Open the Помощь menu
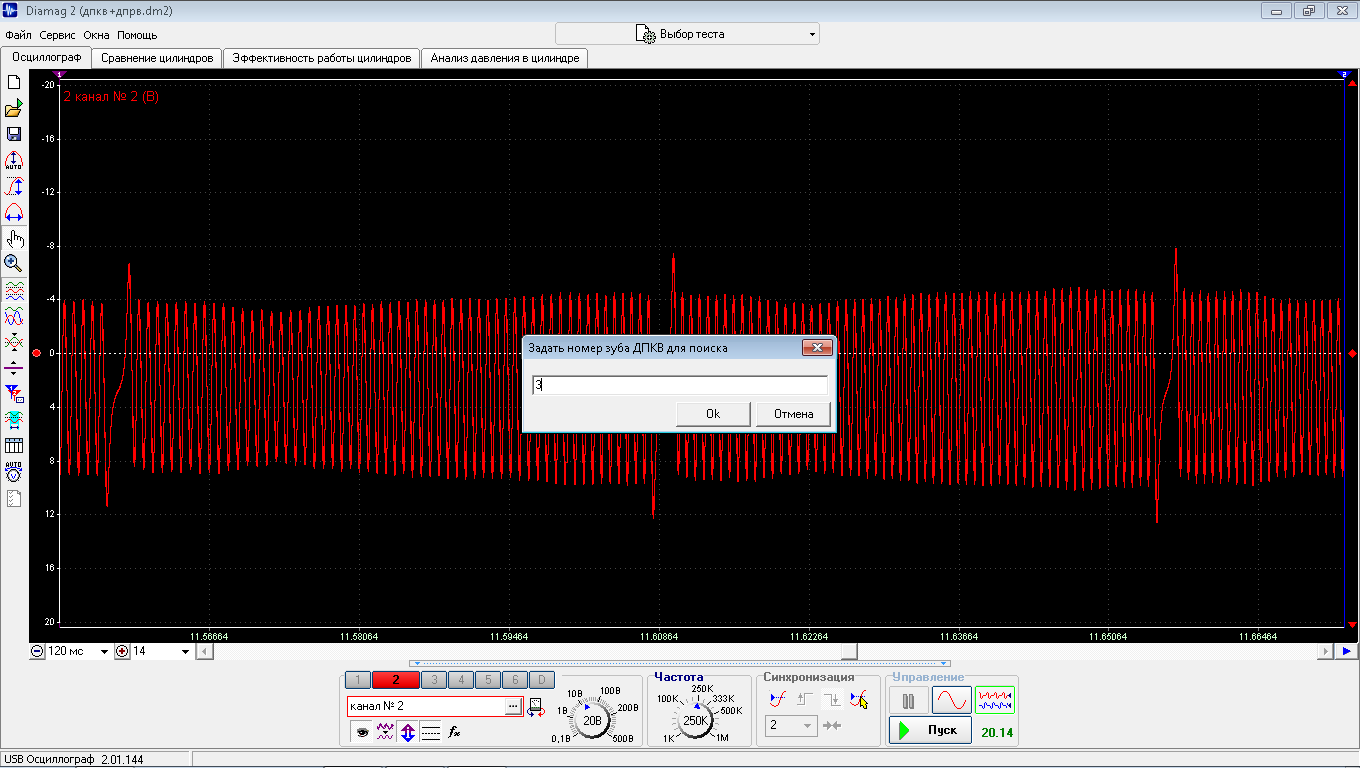The image size is (1360, 768). coord(137,35)
